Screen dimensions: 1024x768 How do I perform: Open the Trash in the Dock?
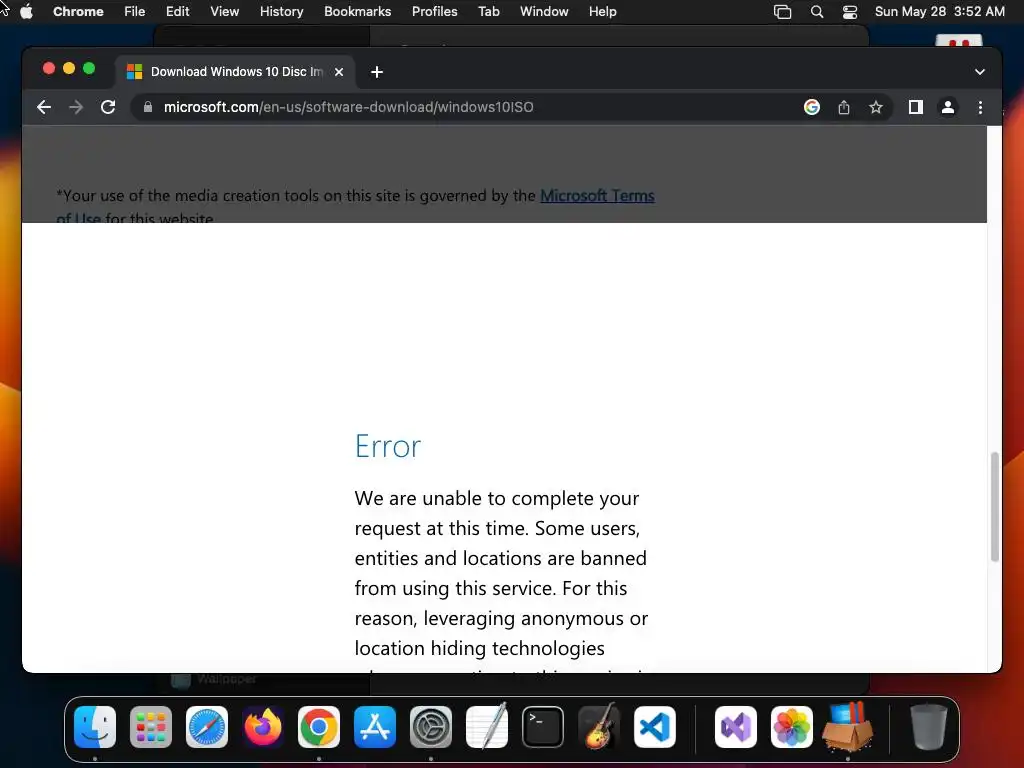click(x=929, y=726)
